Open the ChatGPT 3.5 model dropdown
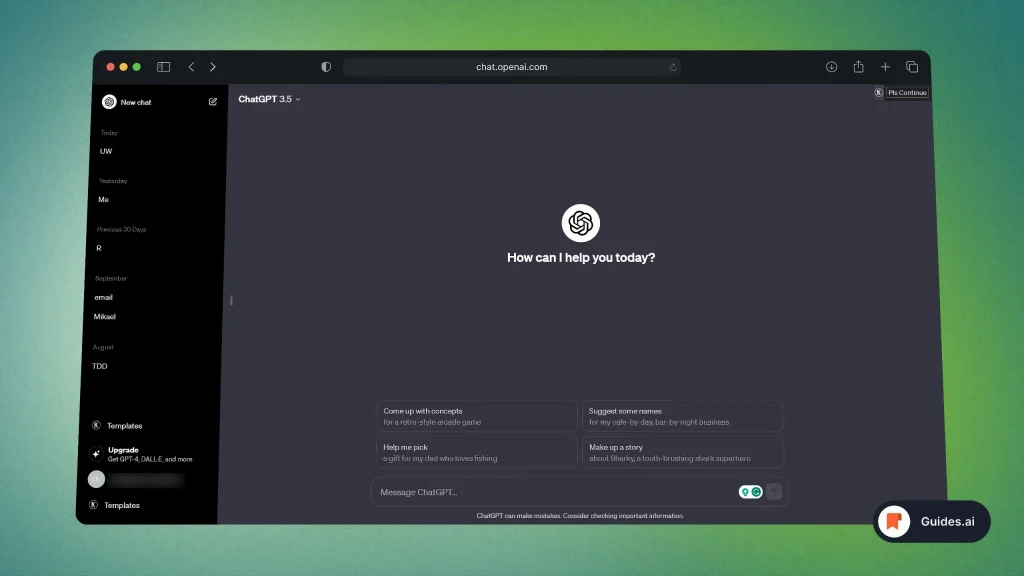This screenshot has width=1024, height=576. 269,99
